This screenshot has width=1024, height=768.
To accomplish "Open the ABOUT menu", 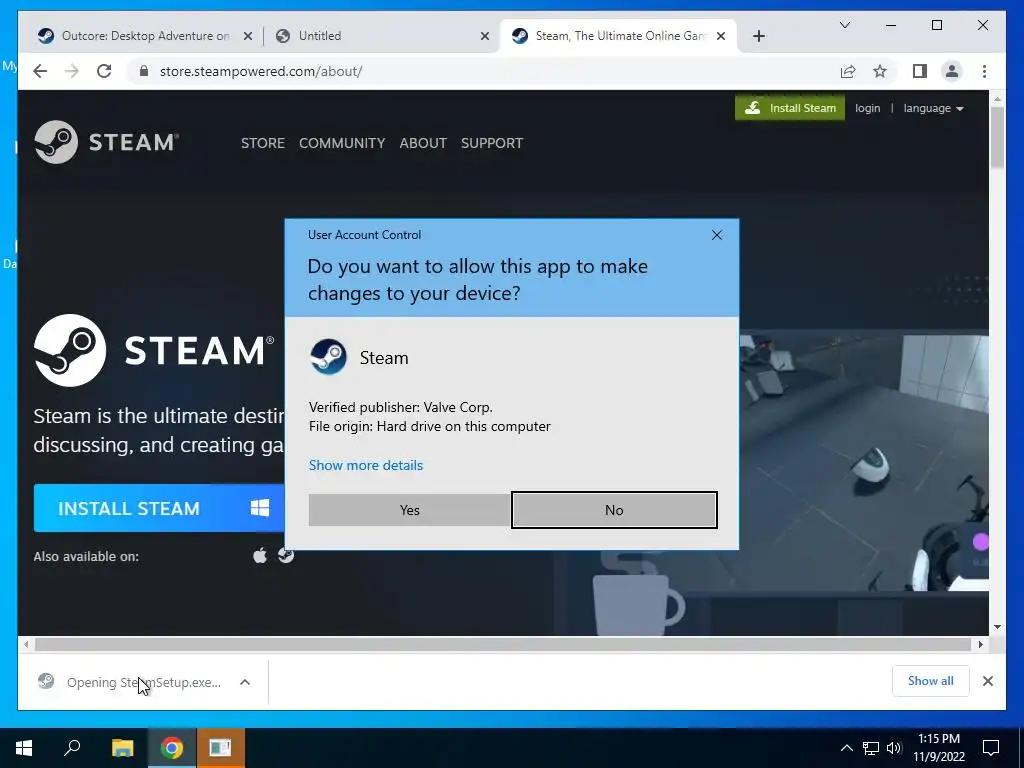I will pyautogui.click(x=423, y=143).
